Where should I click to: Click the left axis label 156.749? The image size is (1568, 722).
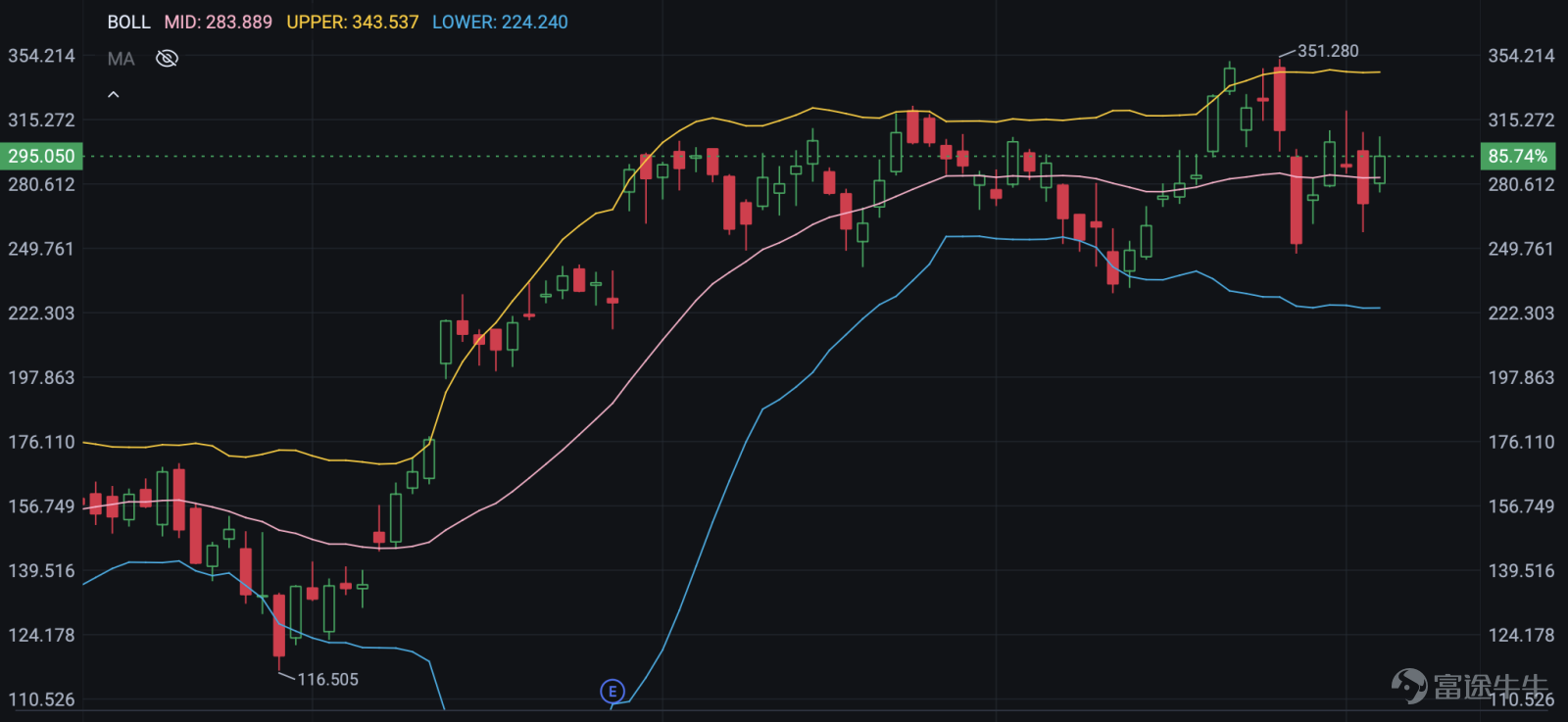tap(41, 506)
